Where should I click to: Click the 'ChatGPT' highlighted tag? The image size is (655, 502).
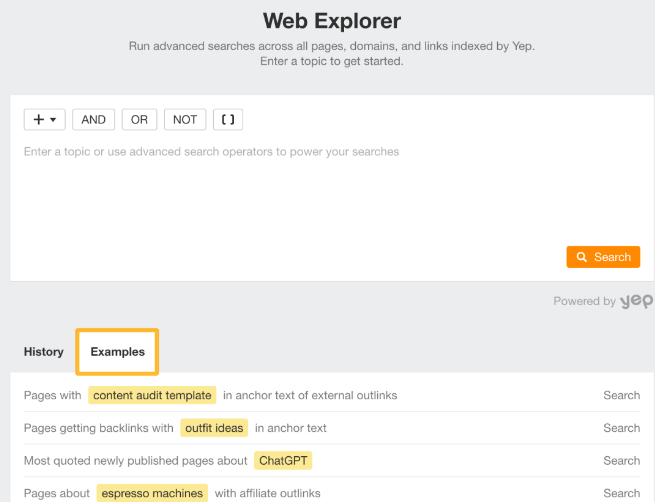(x=282, y=461)
